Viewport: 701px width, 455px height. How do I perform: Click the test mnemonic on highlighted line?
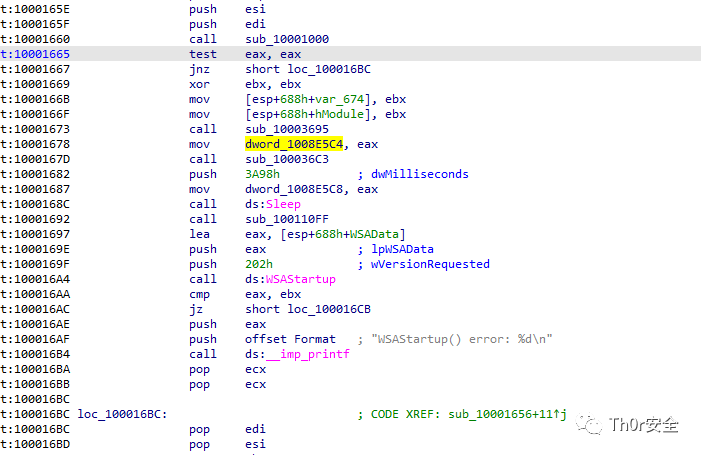coord(203,54)
